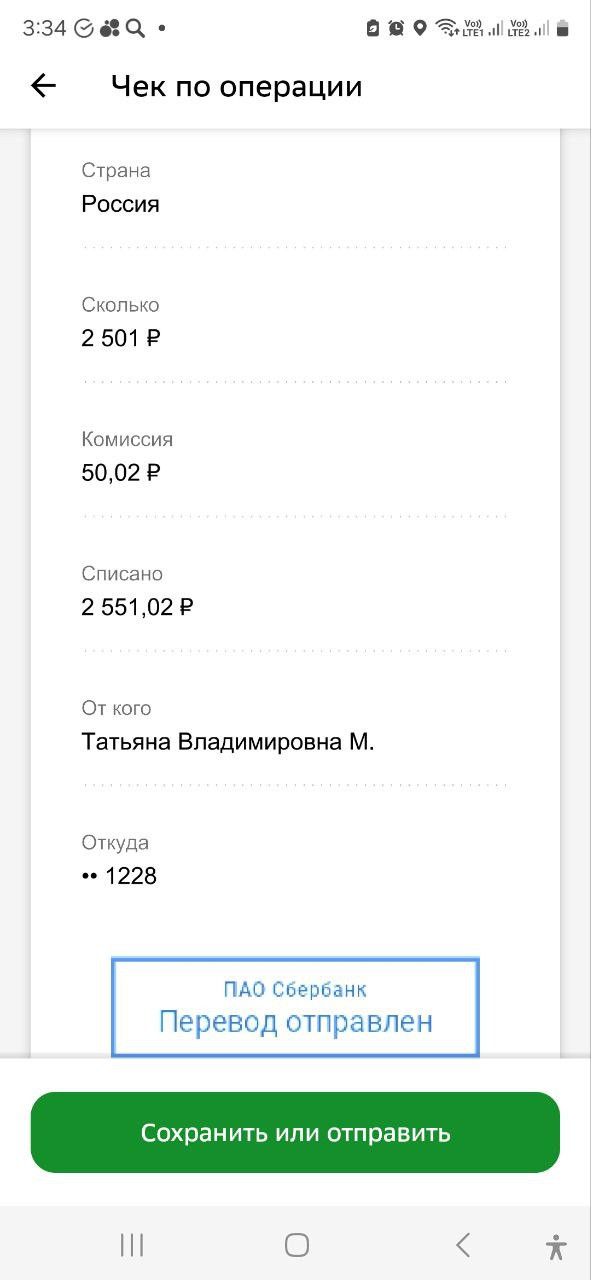This screenshot has width=591, height=1280.
Task: Open Android recent apps navigation icon
Action: point(132,1245)
